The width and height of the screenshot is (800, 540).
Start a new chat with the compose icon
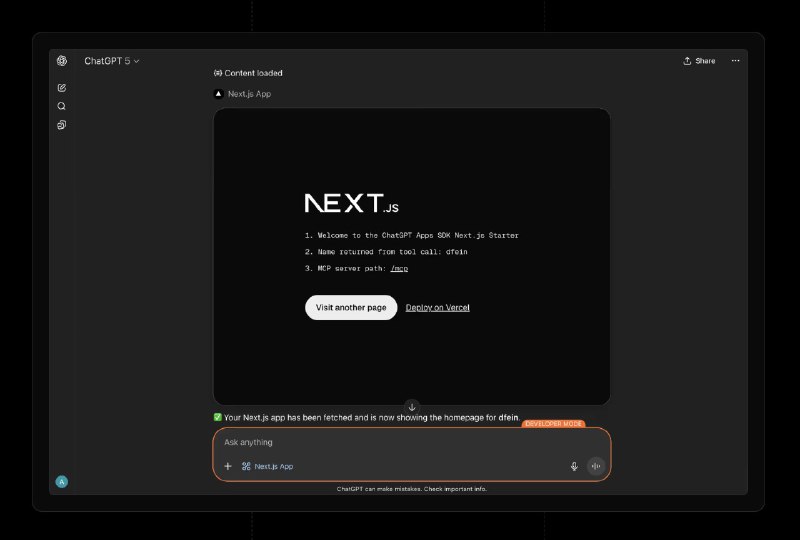click(x=62, y=88)
